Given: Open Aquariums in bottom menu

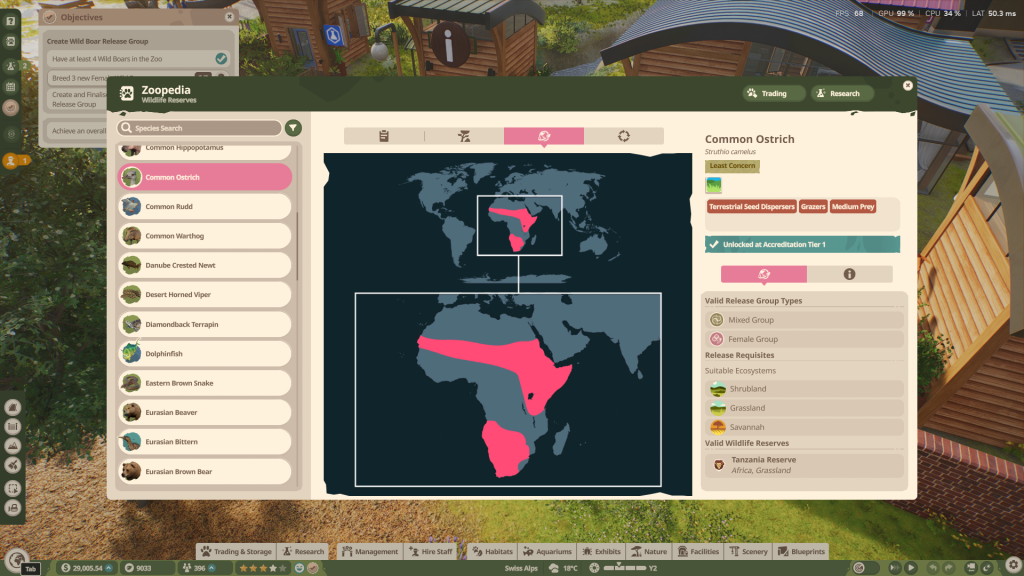Looking at the screenshot, I should pos(547,551).
